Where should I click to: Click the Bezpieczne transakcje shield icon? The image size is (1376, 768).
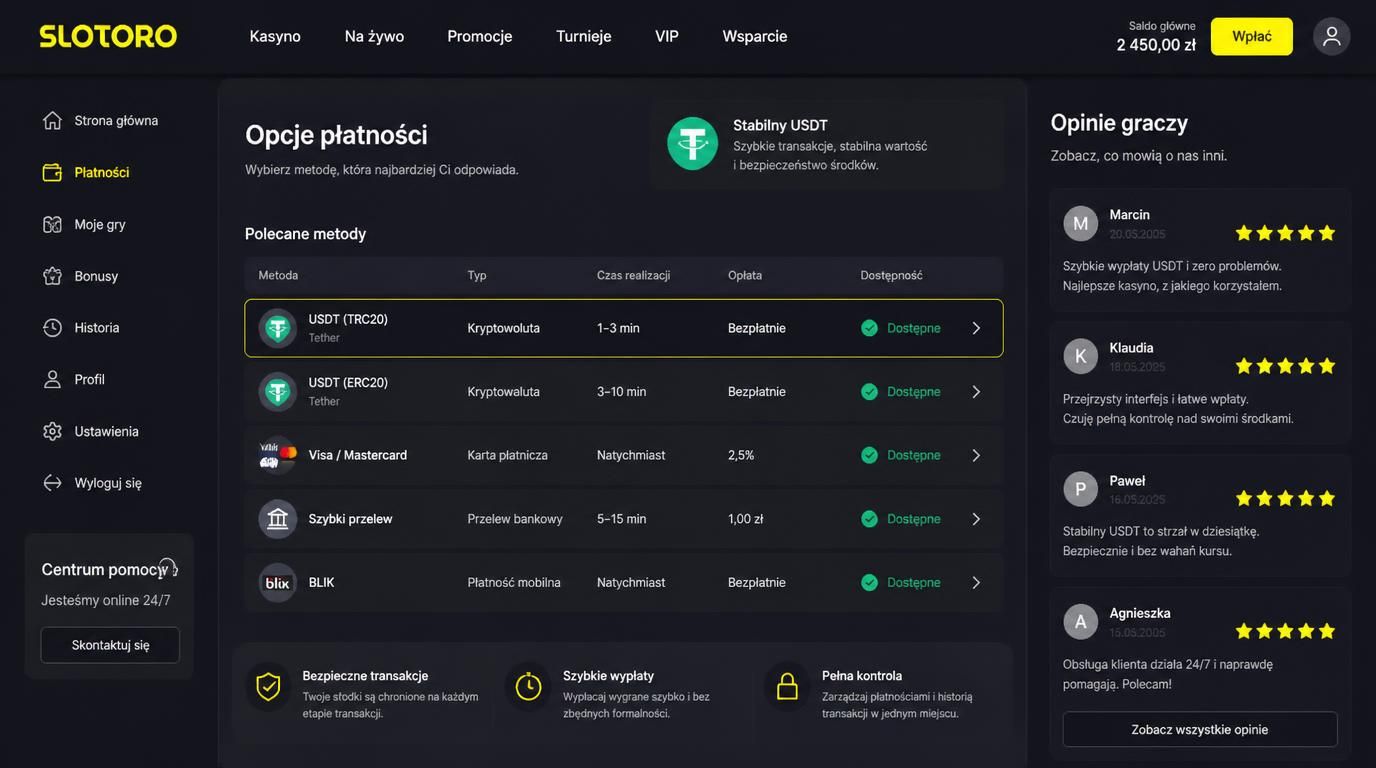[x=268, y=687]
